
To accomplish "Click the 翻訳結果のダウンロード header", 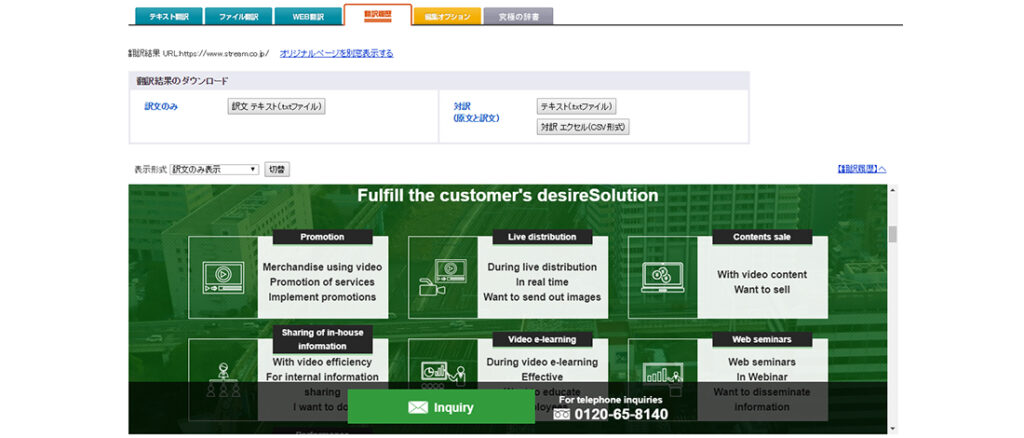I will [182, 81].
